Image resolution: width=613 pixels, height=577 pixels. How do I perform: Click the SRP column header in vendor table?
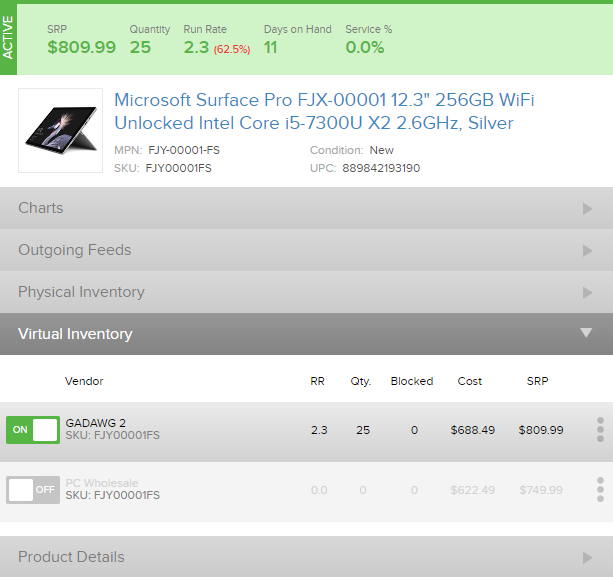pyautogui.click(x=538, y=381)
